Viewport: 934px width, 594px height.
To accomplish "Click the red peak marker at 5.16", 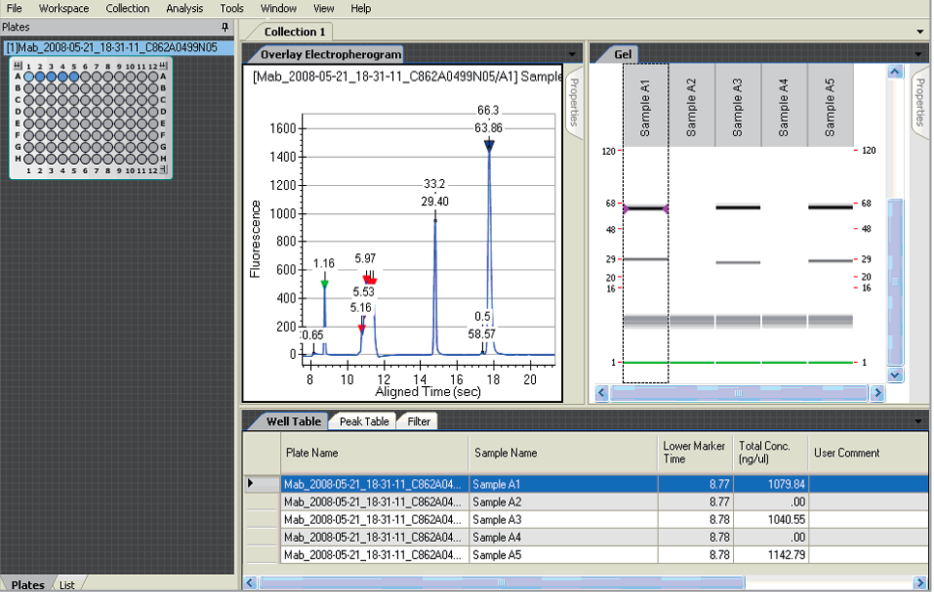I will 362,328.
